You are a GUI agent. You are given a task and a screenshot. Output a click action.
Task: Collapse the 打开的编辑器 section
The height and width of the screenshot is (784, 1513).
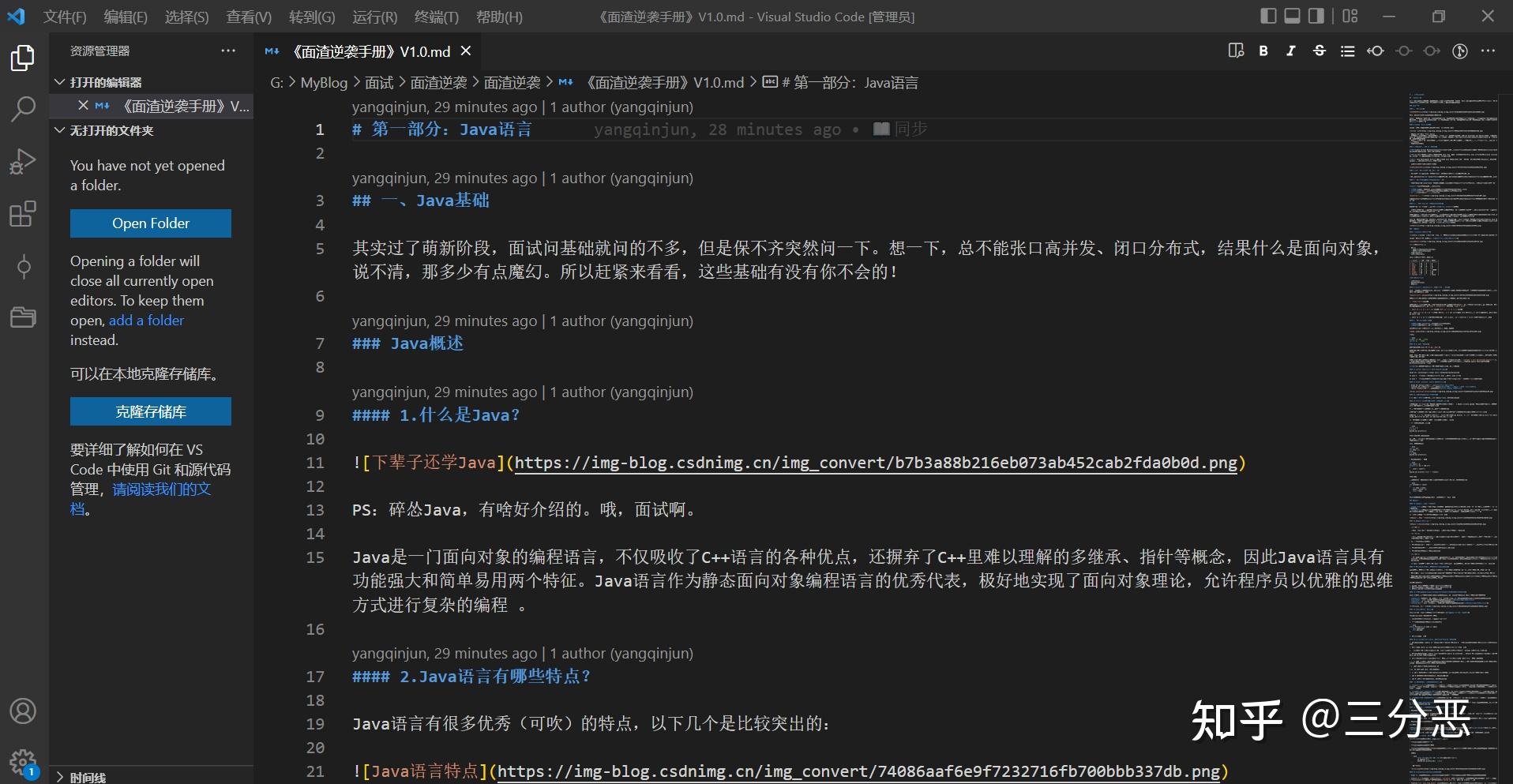pyautogui.click(x=59, y=81)
